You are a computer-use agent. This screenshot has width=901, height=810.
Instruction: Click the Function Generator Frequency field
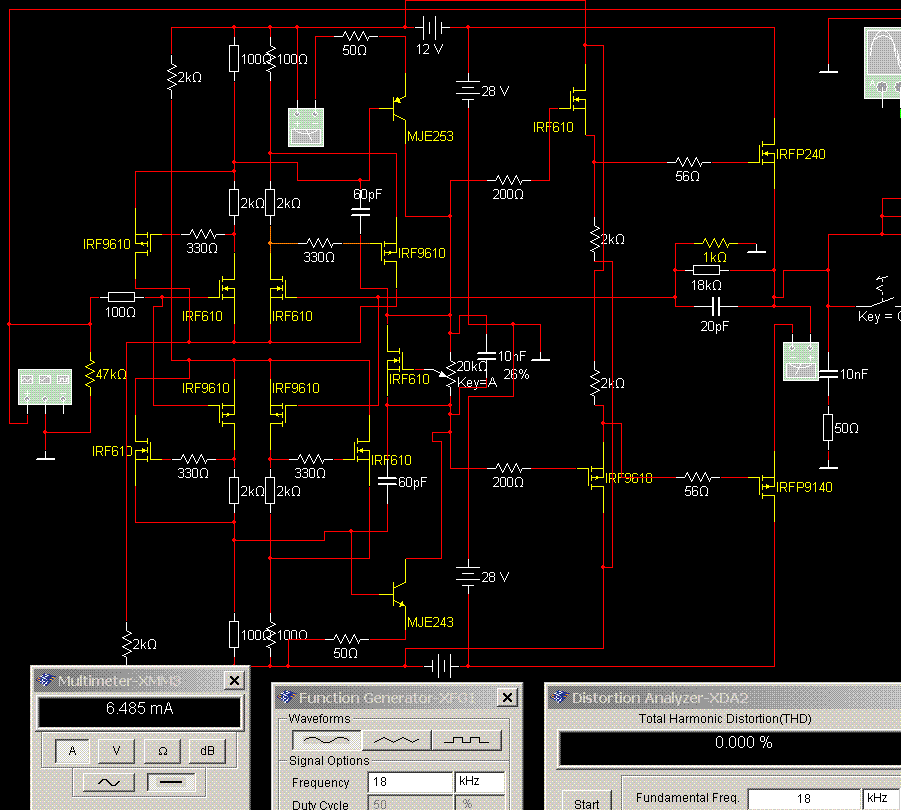pos(410,782)
